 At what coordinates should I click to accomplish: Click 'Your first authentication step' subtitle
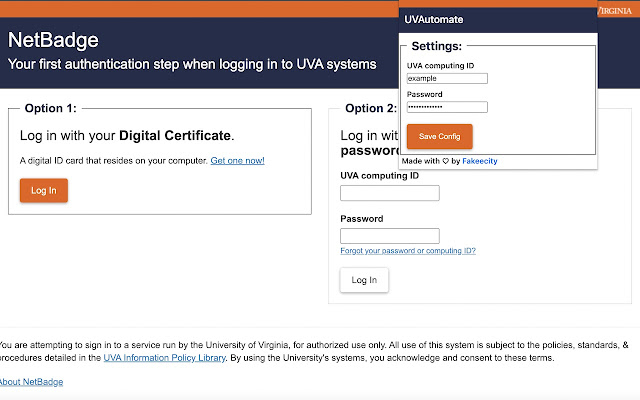[x=192, y=64]
